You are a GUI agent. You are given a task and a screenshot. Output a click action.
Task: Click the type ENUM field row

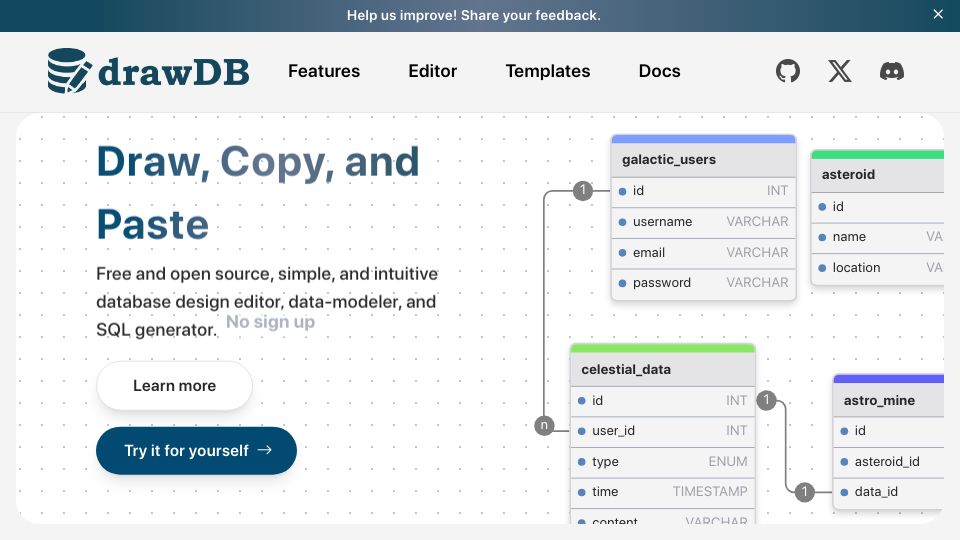coord(662,462)
